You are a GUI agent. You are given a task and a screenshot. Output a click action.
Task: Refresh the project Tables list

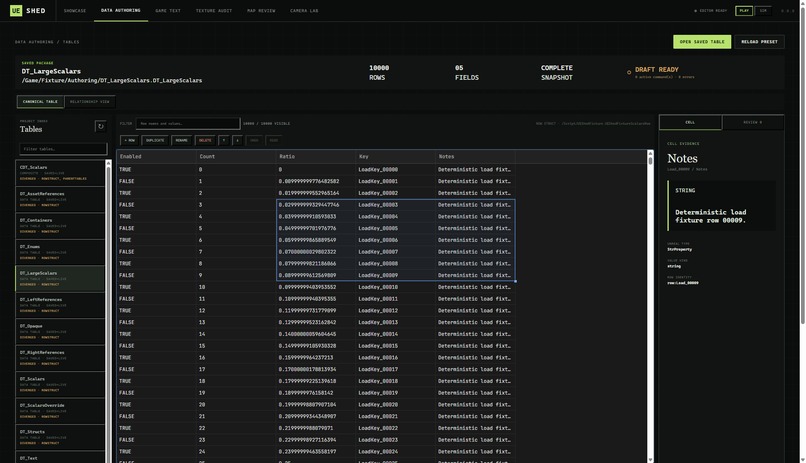(100, 126)
